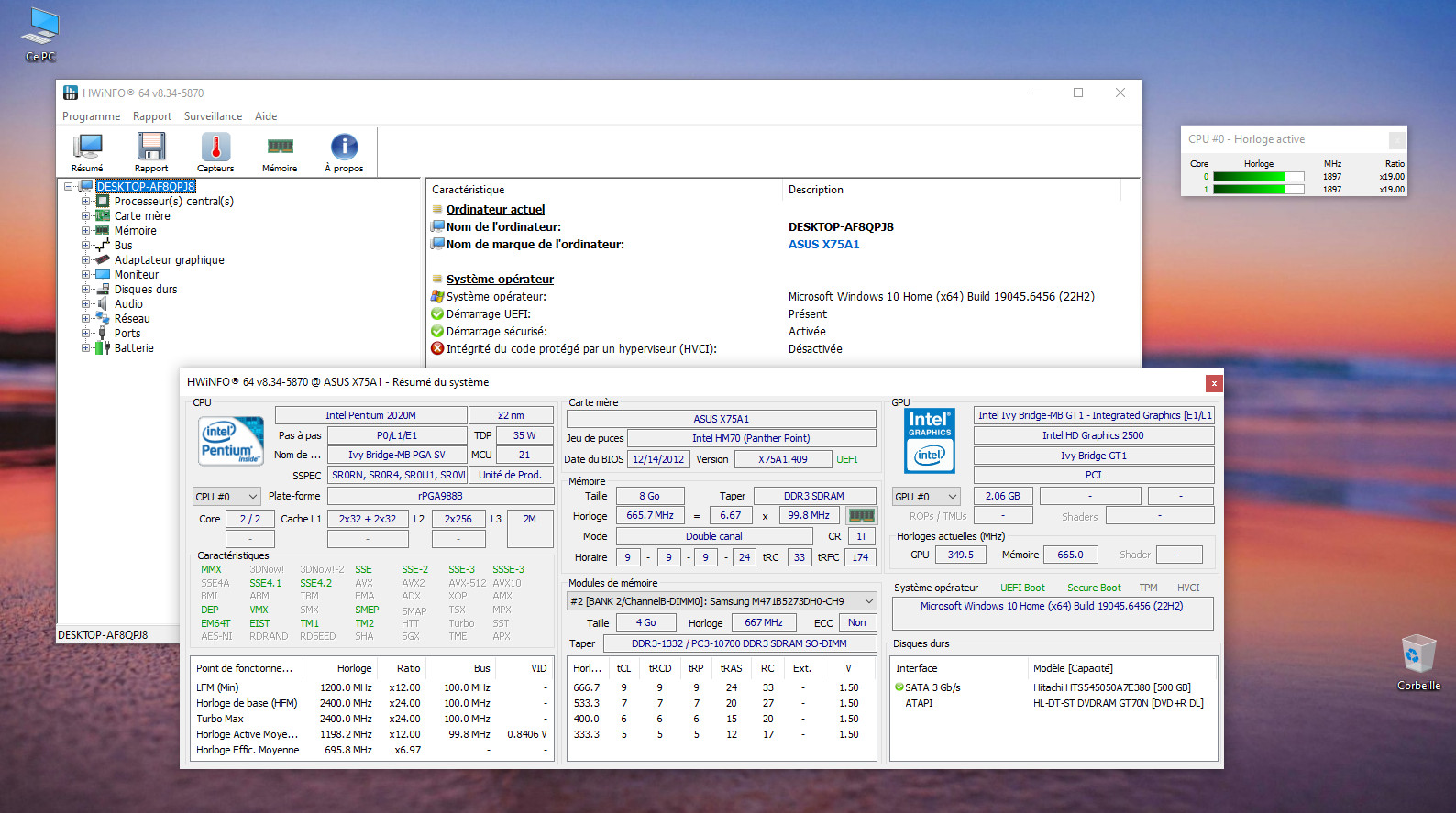The width and height of the screenshot is (1456, 813).
Task: Click the Intel Pentium logo image
Action: click(x=232, y=442)
